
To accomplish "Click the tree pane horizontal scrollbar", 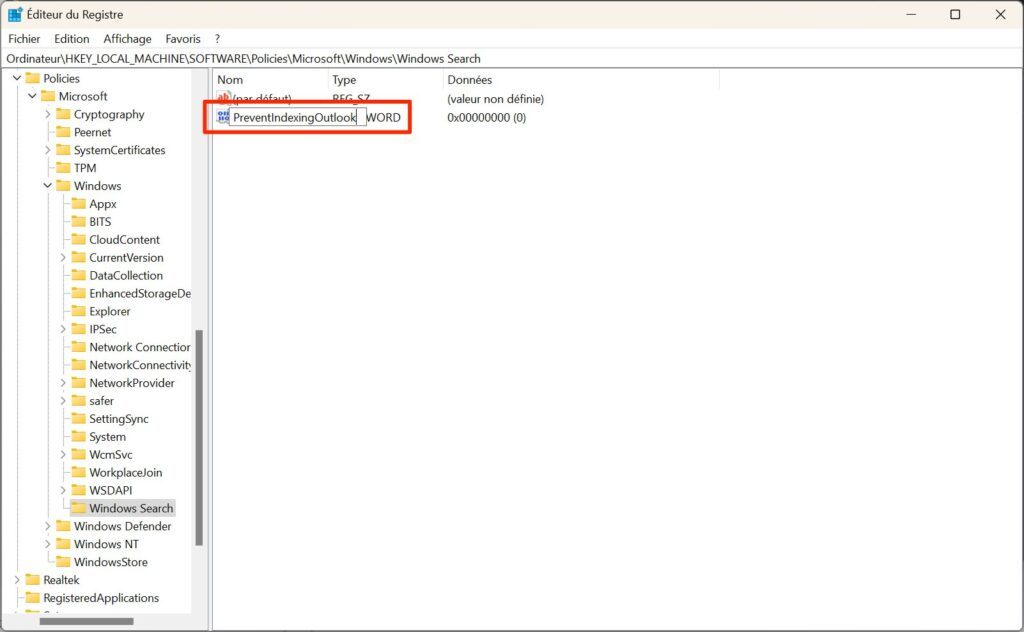I will (x=86, y=621).
